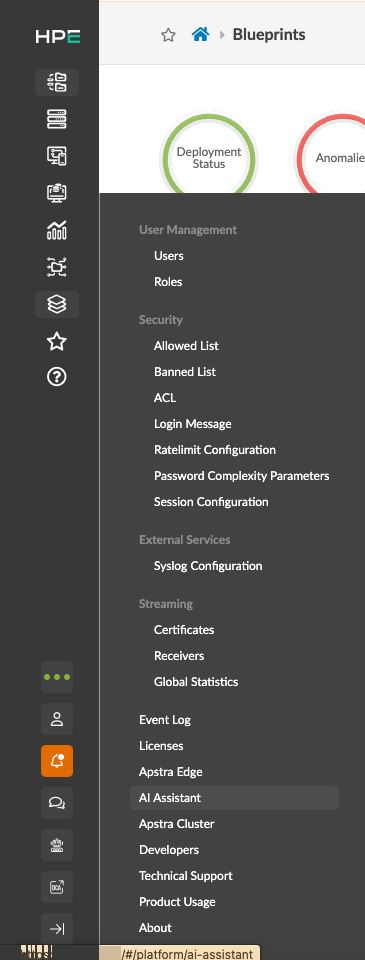The width and height of the screenshot is (365, 960).
Task: Click the Streaming section header
Action: click(166, 604)
